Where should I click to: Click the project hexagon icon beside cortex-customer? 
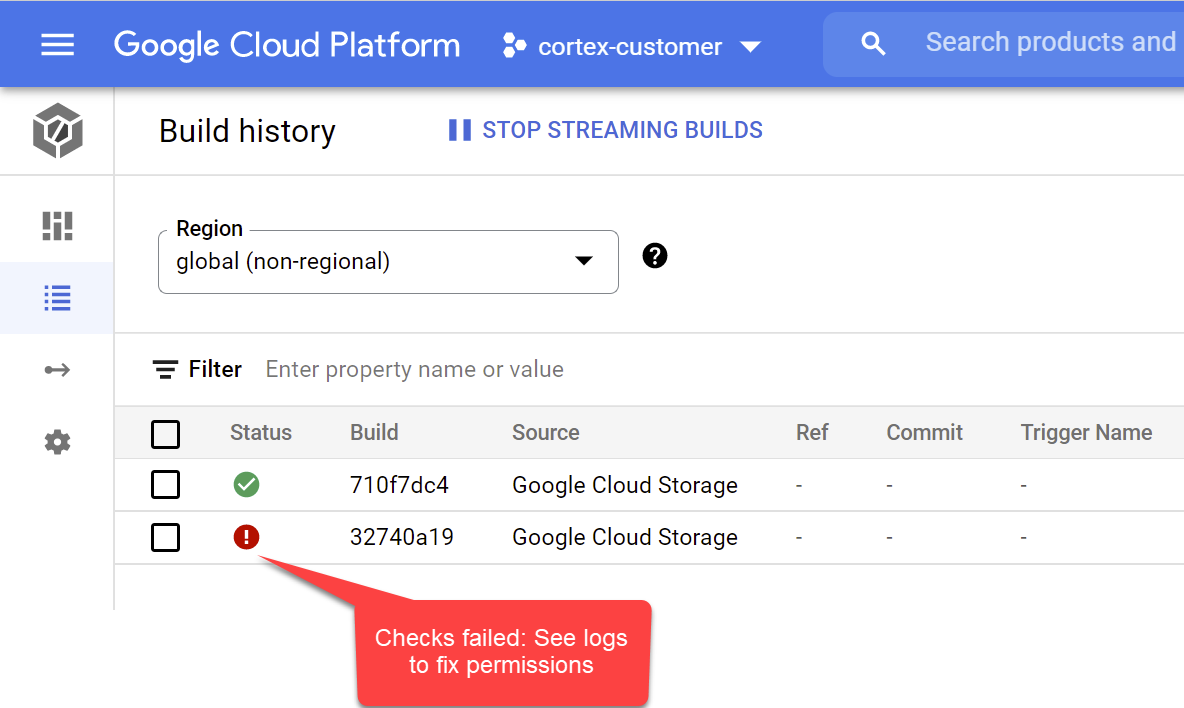[x=514, y=45]
